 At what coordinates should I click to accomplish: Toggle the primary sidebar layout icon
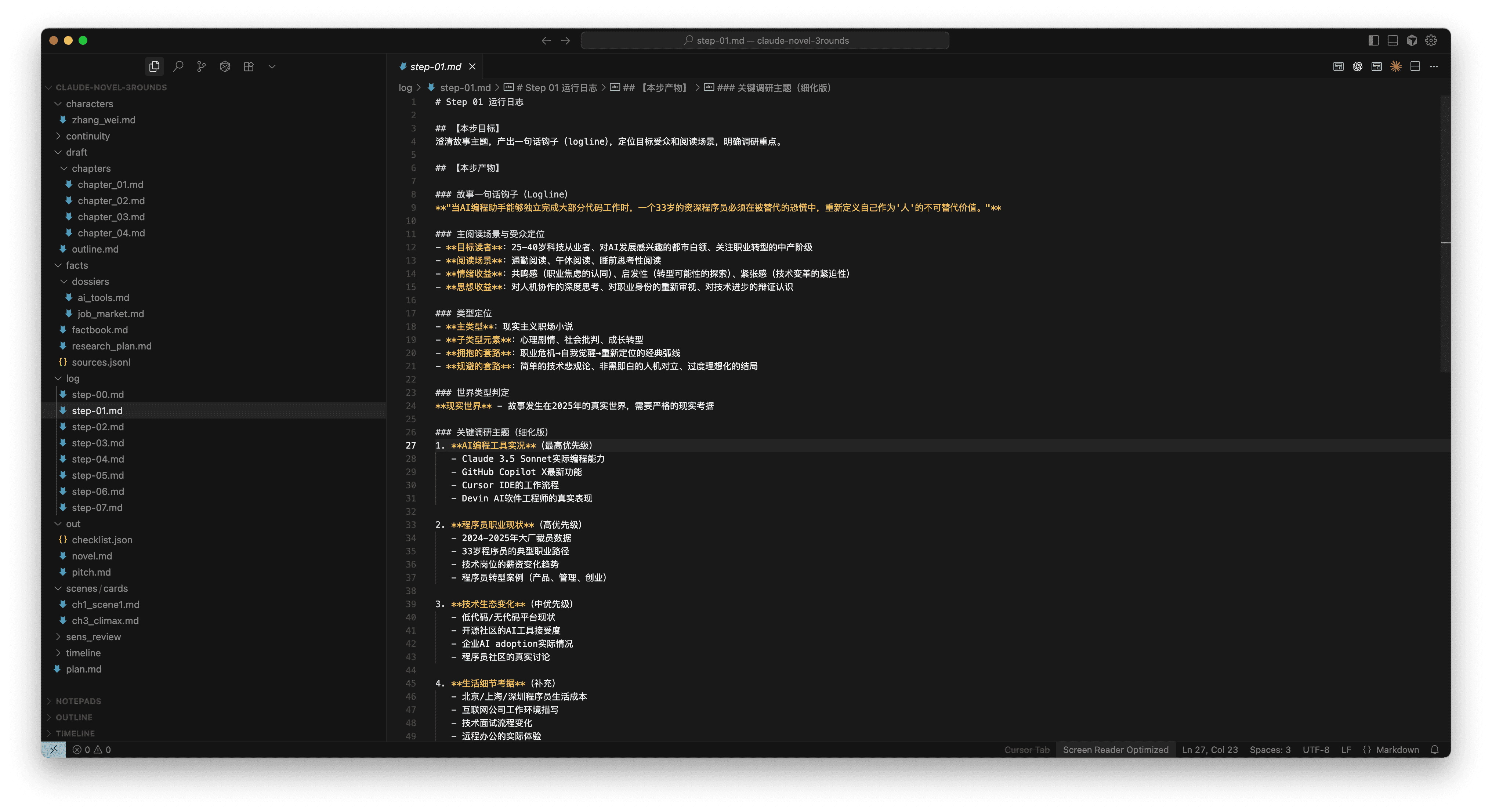1374,40
